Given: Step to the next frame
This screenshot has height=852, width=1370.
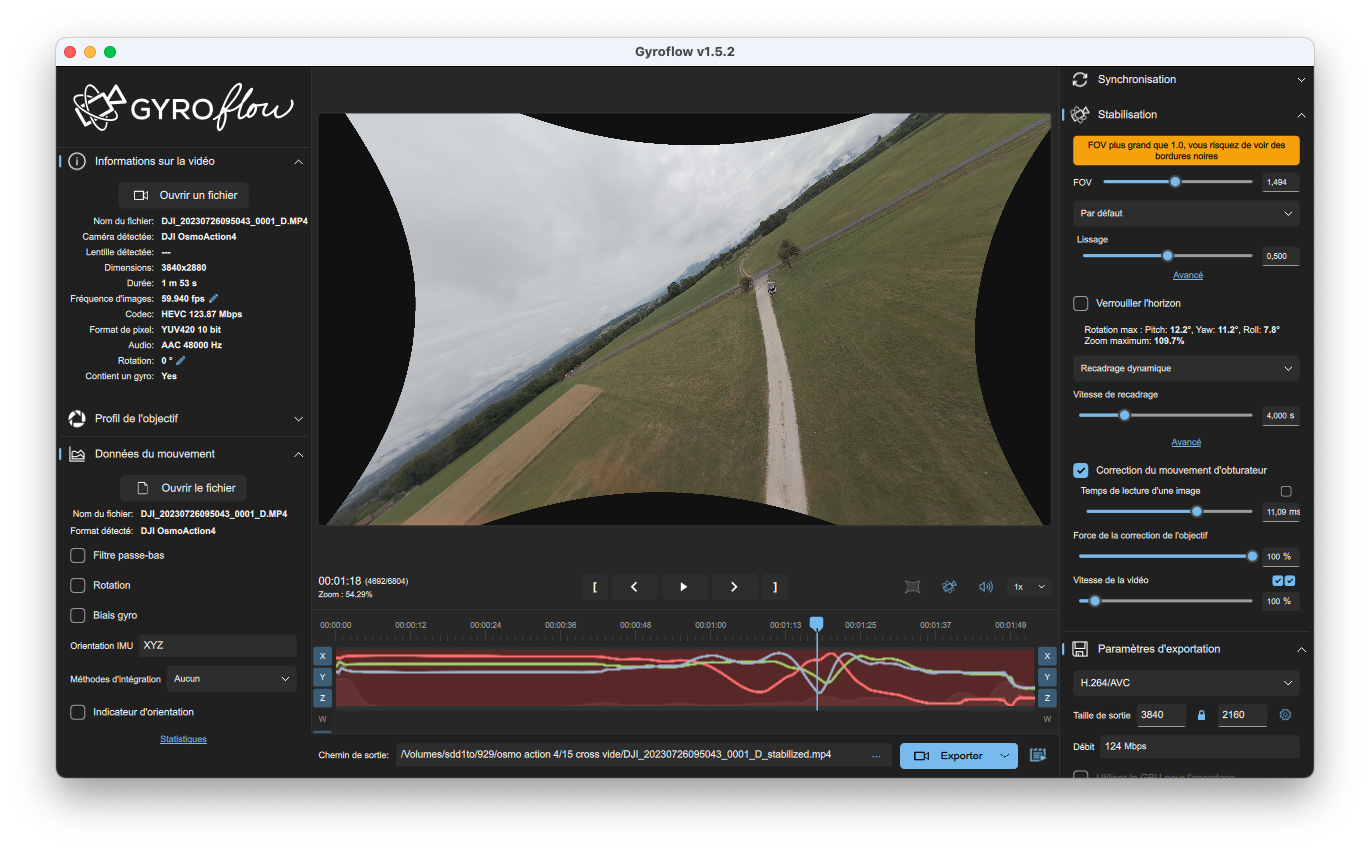Looking at the screenshot, I should pyautogui.click(x=734, y=587).
